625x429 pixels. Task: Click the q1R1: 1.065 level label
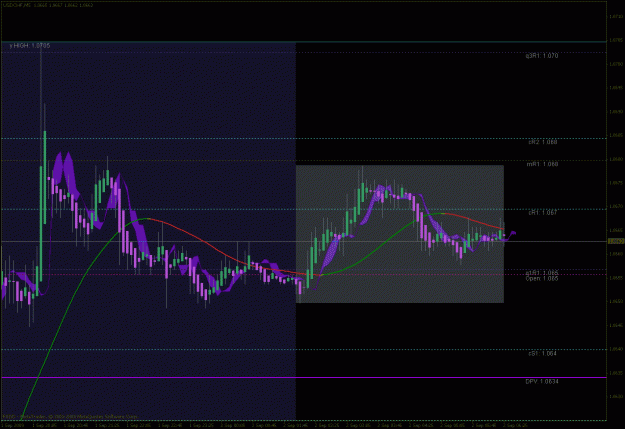click(x=542, y=273)
